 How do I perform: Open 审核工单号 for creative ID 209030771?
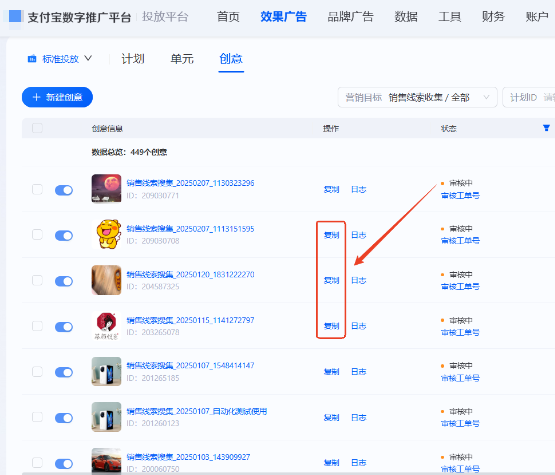point(460,195)
